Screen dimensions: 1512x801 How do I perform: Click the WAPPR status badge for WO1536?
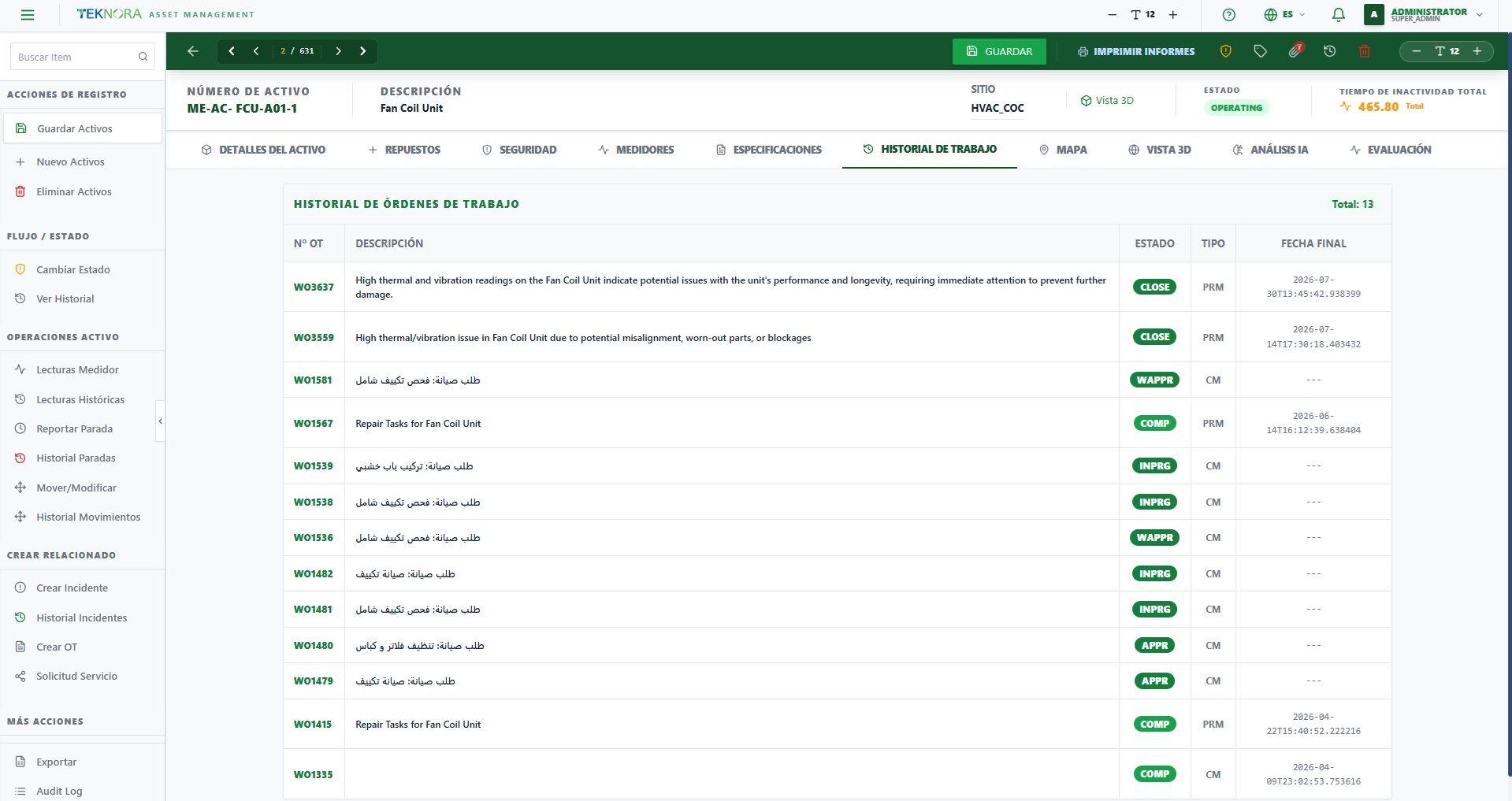tap(1154, 538)
